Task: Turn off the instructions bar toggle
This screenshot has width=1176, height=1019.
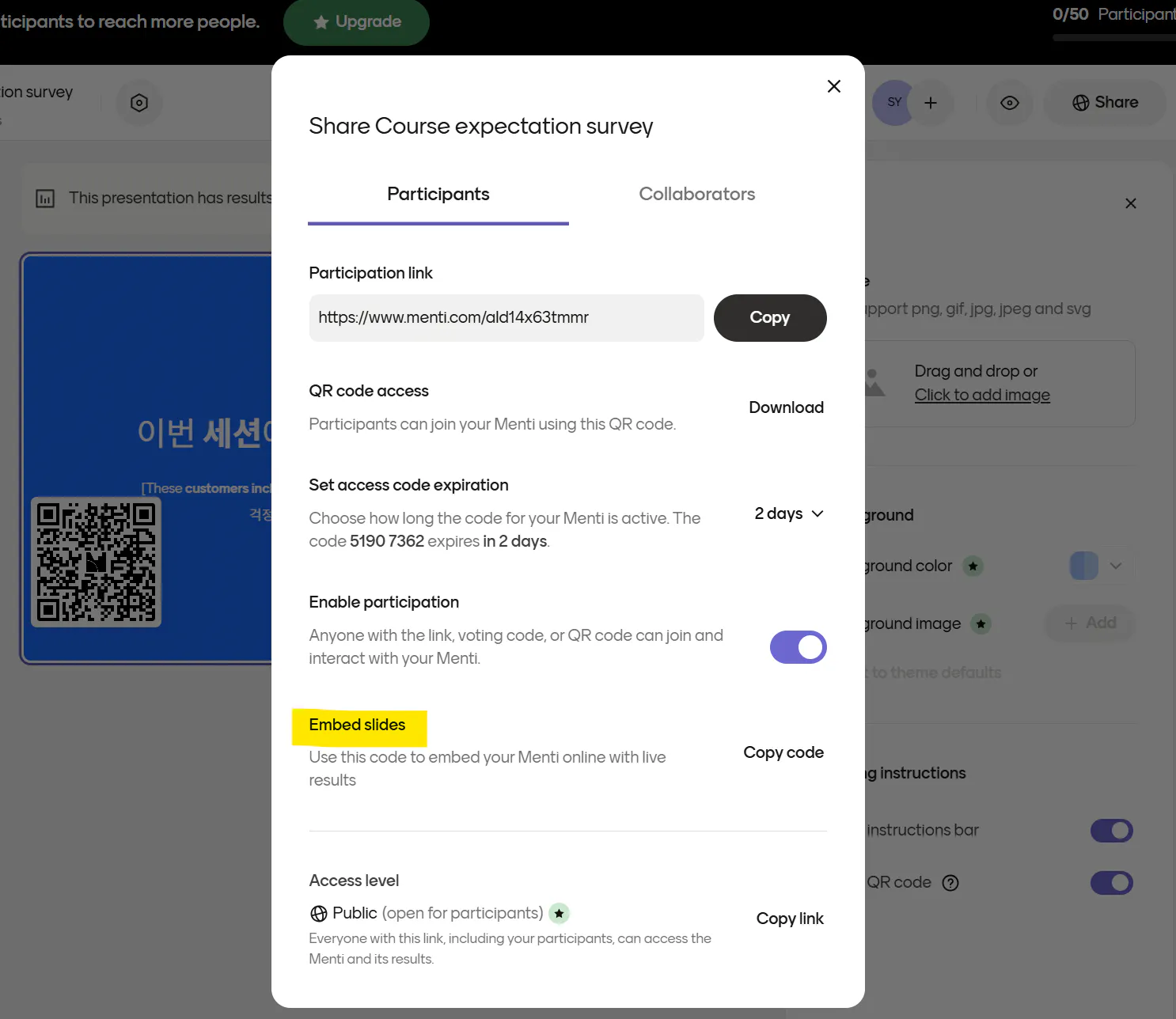Action: [1112, 830]
